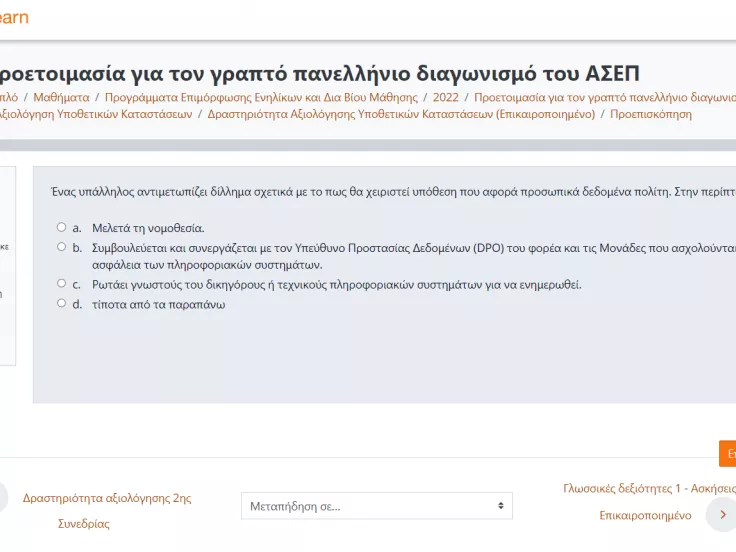Screen dimensions: 736x552
Task: Open the Μεταπήδηση σε... dropdown
Action: coord(376,506)
